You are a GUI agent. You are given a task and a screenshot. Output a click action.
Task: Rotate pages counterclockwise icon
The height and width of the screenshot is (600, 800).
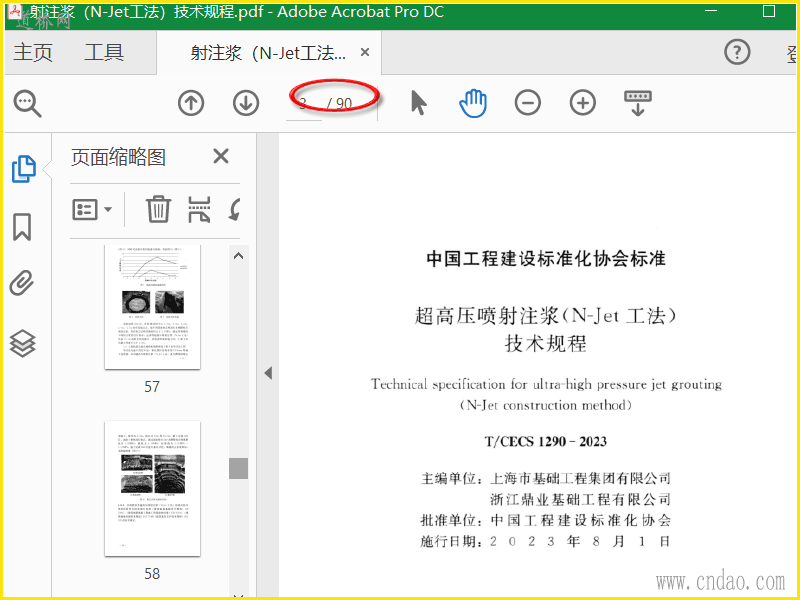pyautogui.click(x=235, y=209)
